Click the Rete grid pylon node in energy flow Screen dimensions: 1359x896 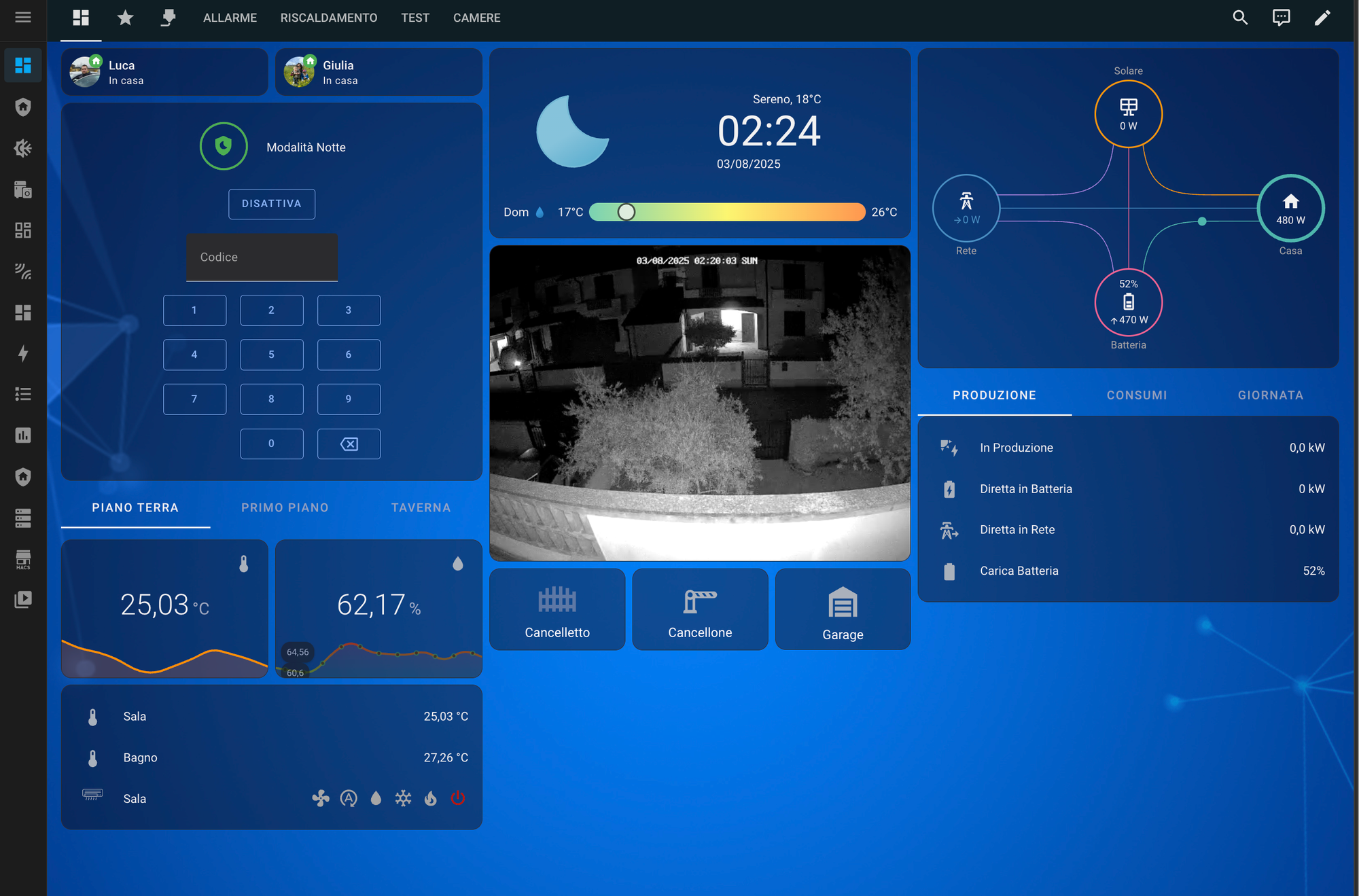click(966, 209)
